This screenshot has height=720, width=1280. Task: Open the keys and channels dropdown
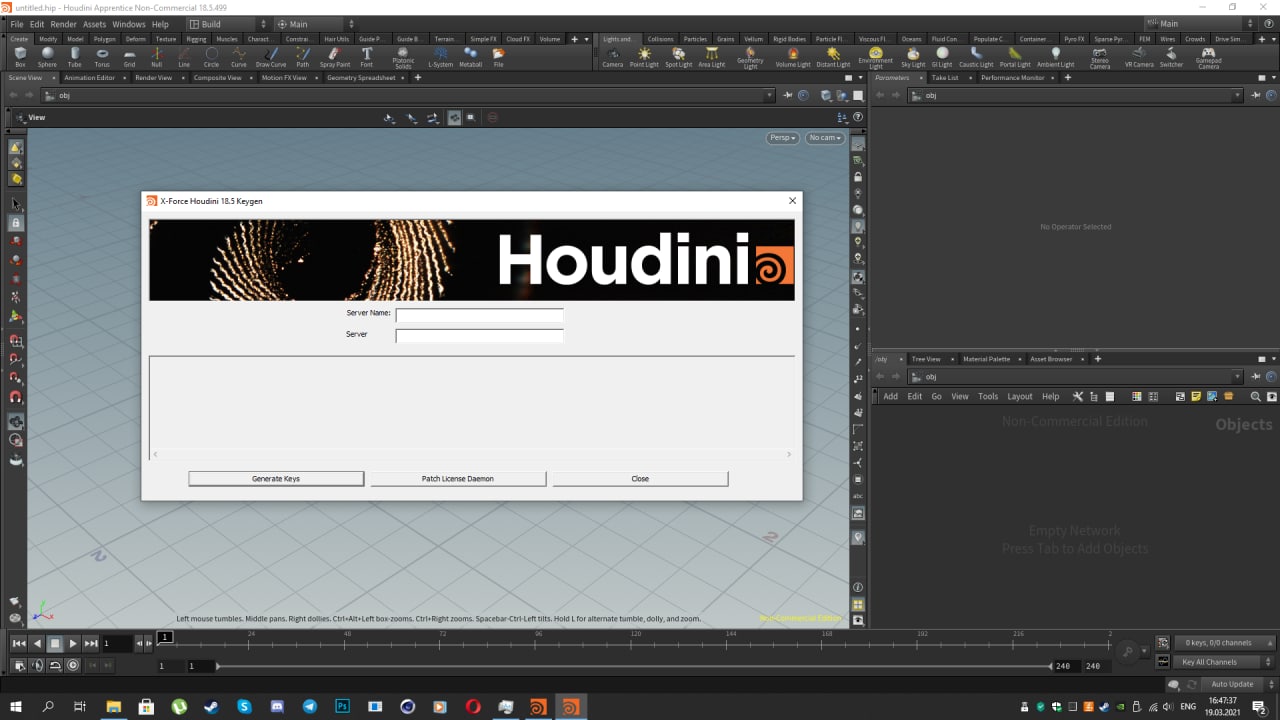click(1224, 643)
